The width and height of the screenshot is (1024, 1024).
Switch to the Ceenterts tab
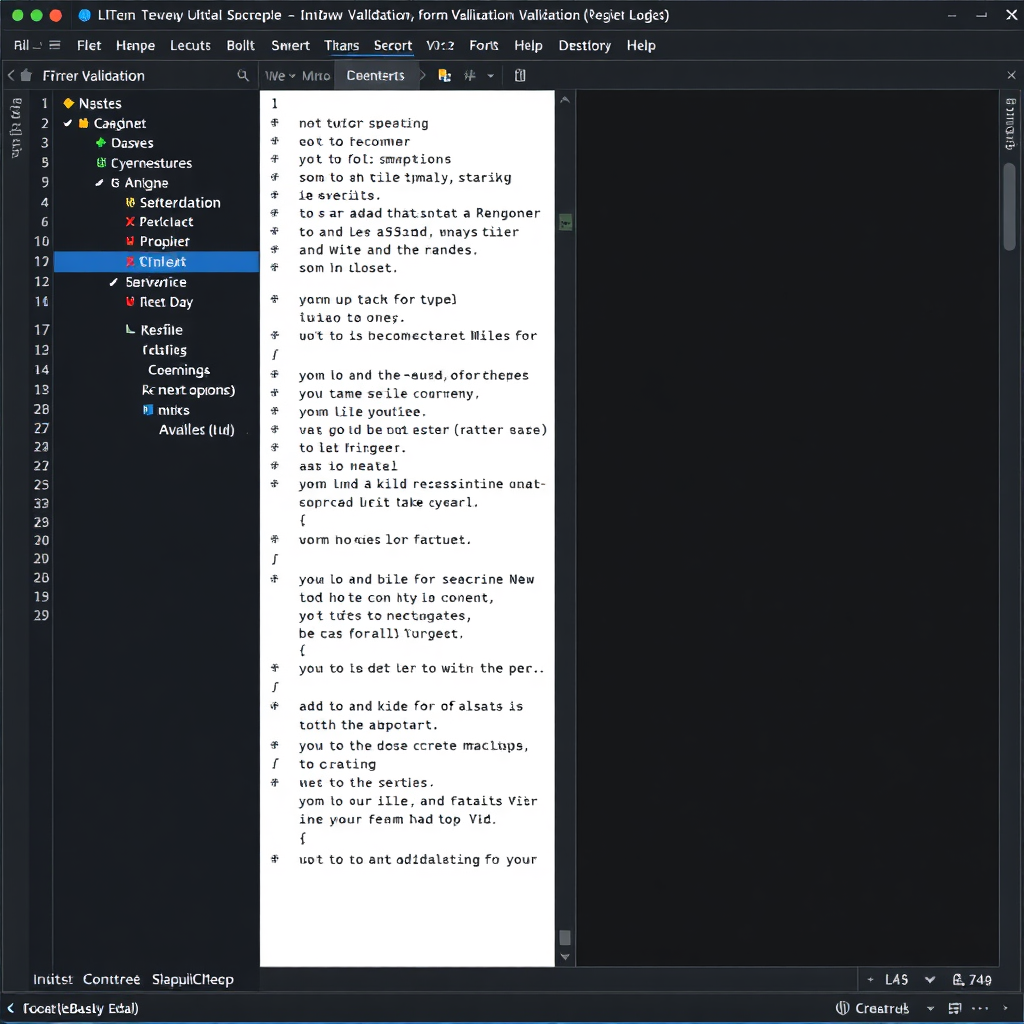click(375, 76)
